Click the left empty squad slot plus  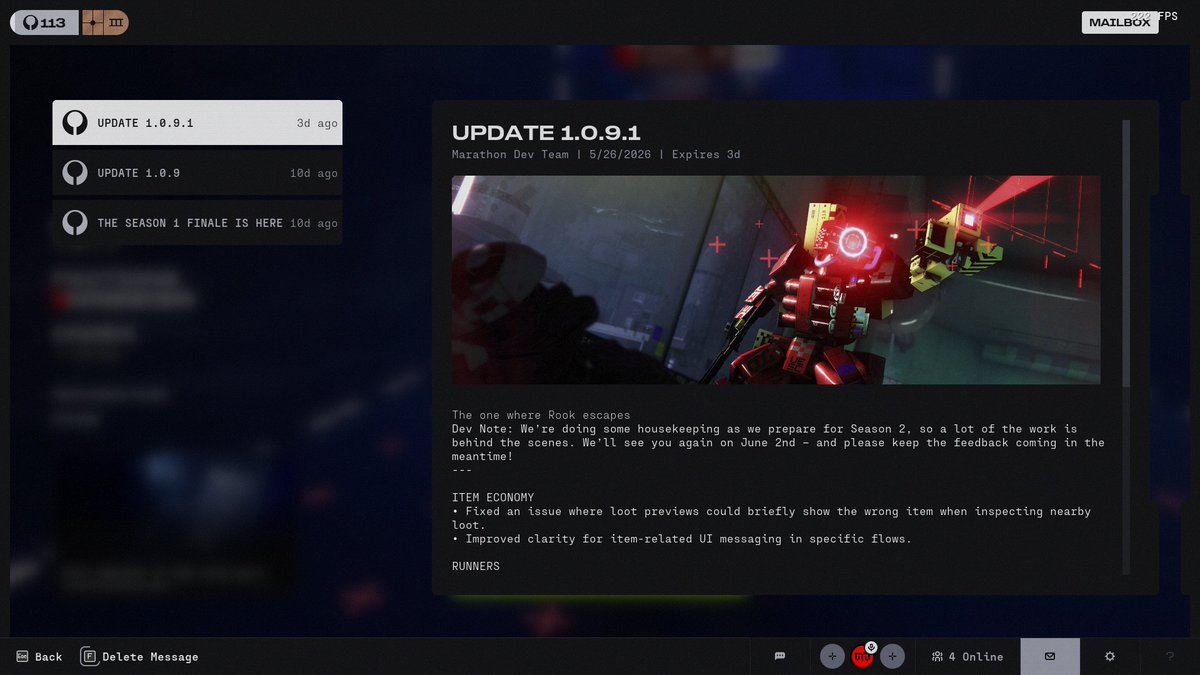tap(832, 656)
